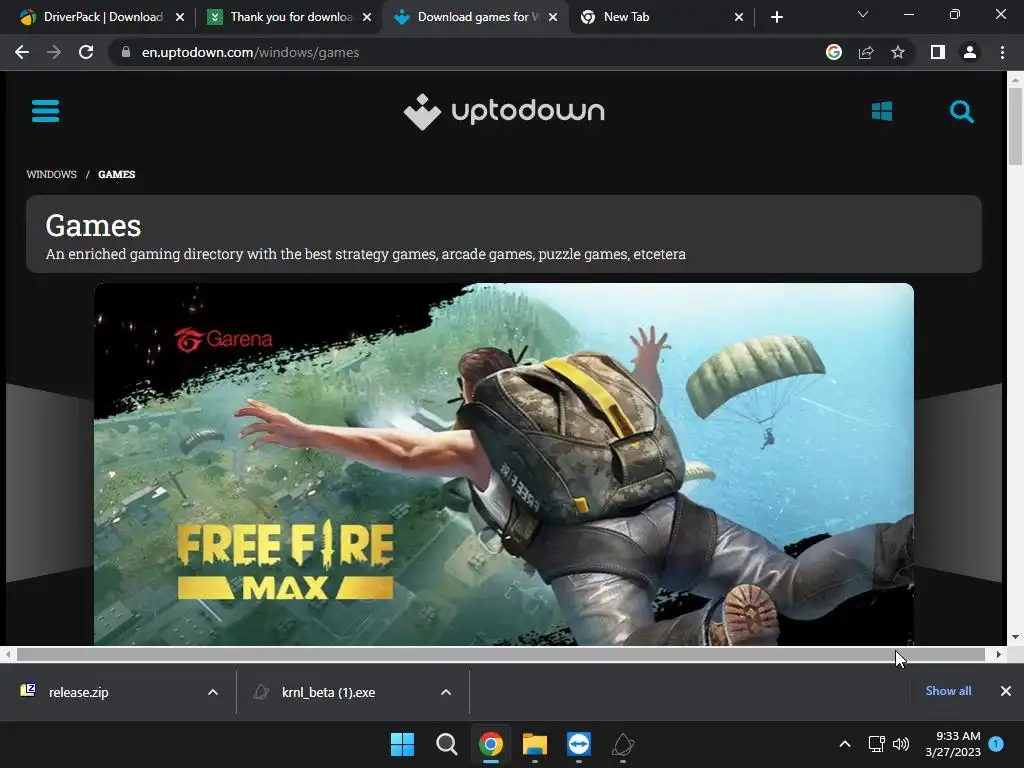Viewport: 1024px width, 768px height.
Task: View site security padlock info
Action: pyautogui.click(x=126, y=52)
